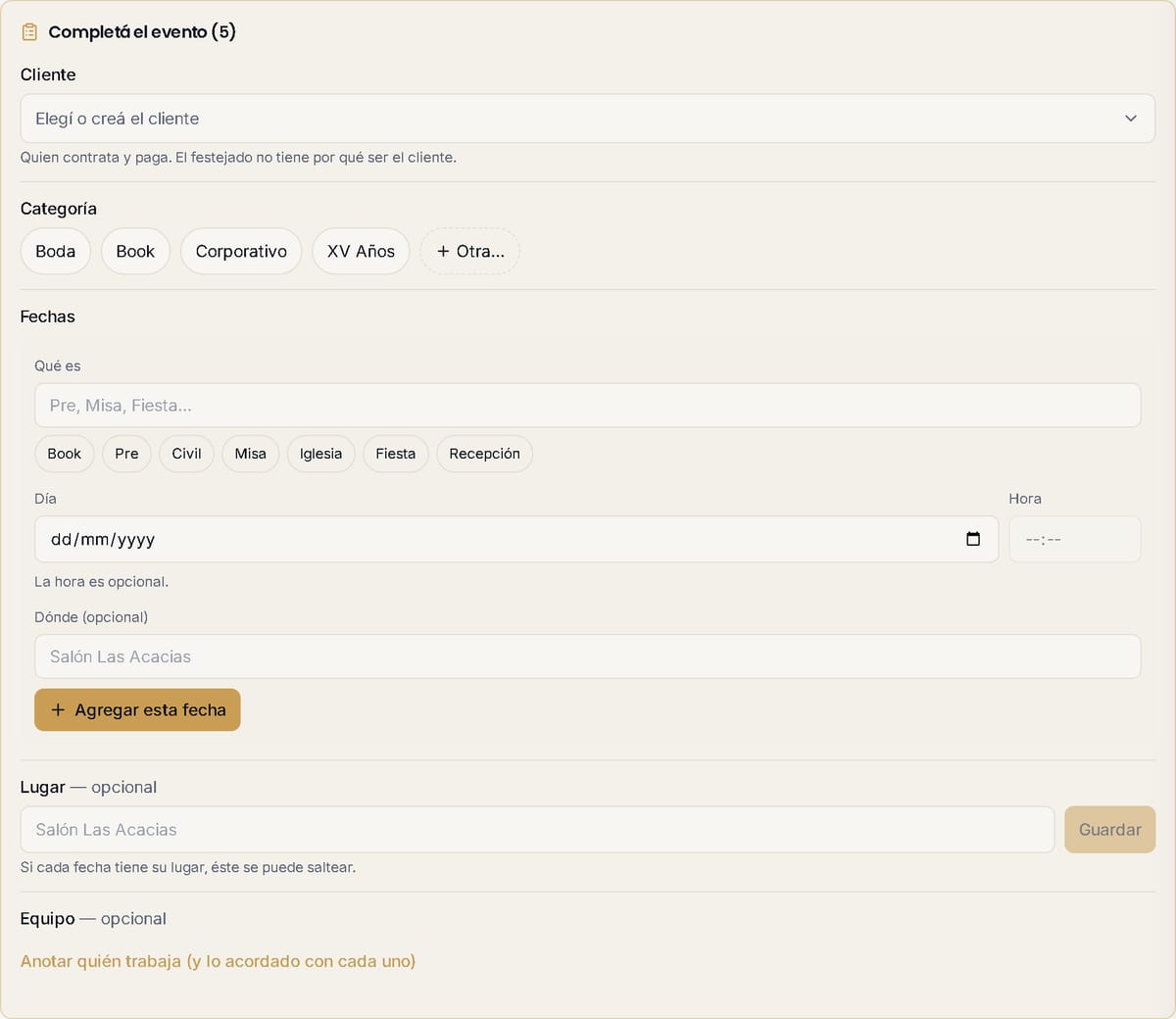
Task: Pick the Book suggestion under Qué es
Action: (65, 454)
